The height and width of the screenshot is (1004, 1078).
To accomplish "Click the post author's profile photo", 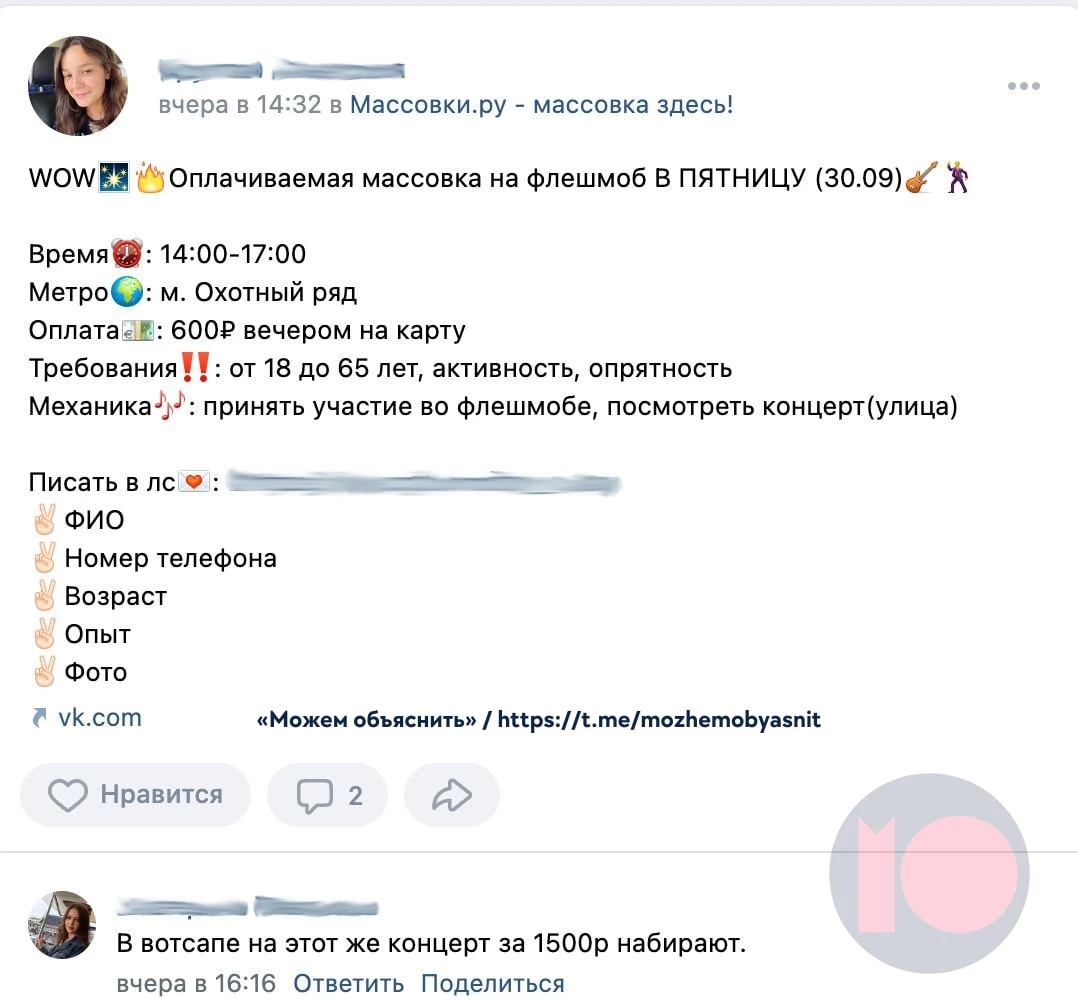I will pyautogui.click(x=78, y=86).
